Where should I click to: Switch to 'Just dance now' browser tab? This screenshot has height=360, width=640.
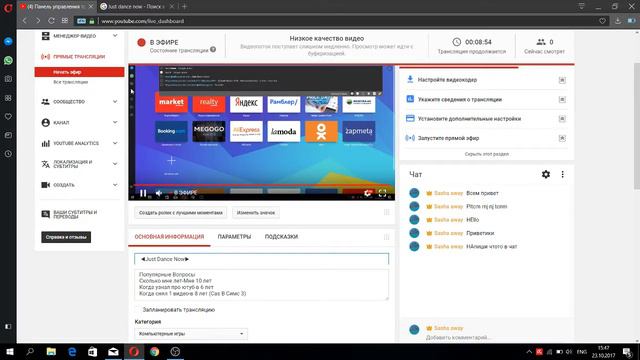pos(137,7)
